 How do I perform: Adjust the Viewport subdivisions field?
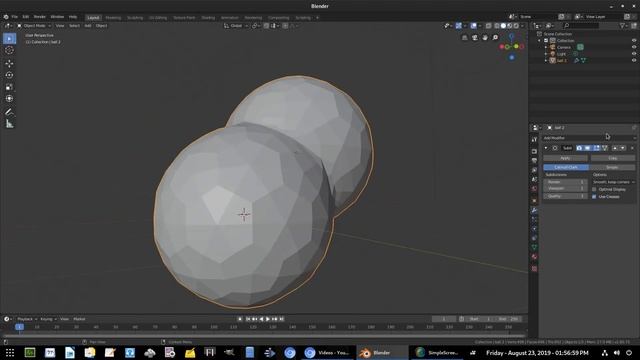coord(565,189)
